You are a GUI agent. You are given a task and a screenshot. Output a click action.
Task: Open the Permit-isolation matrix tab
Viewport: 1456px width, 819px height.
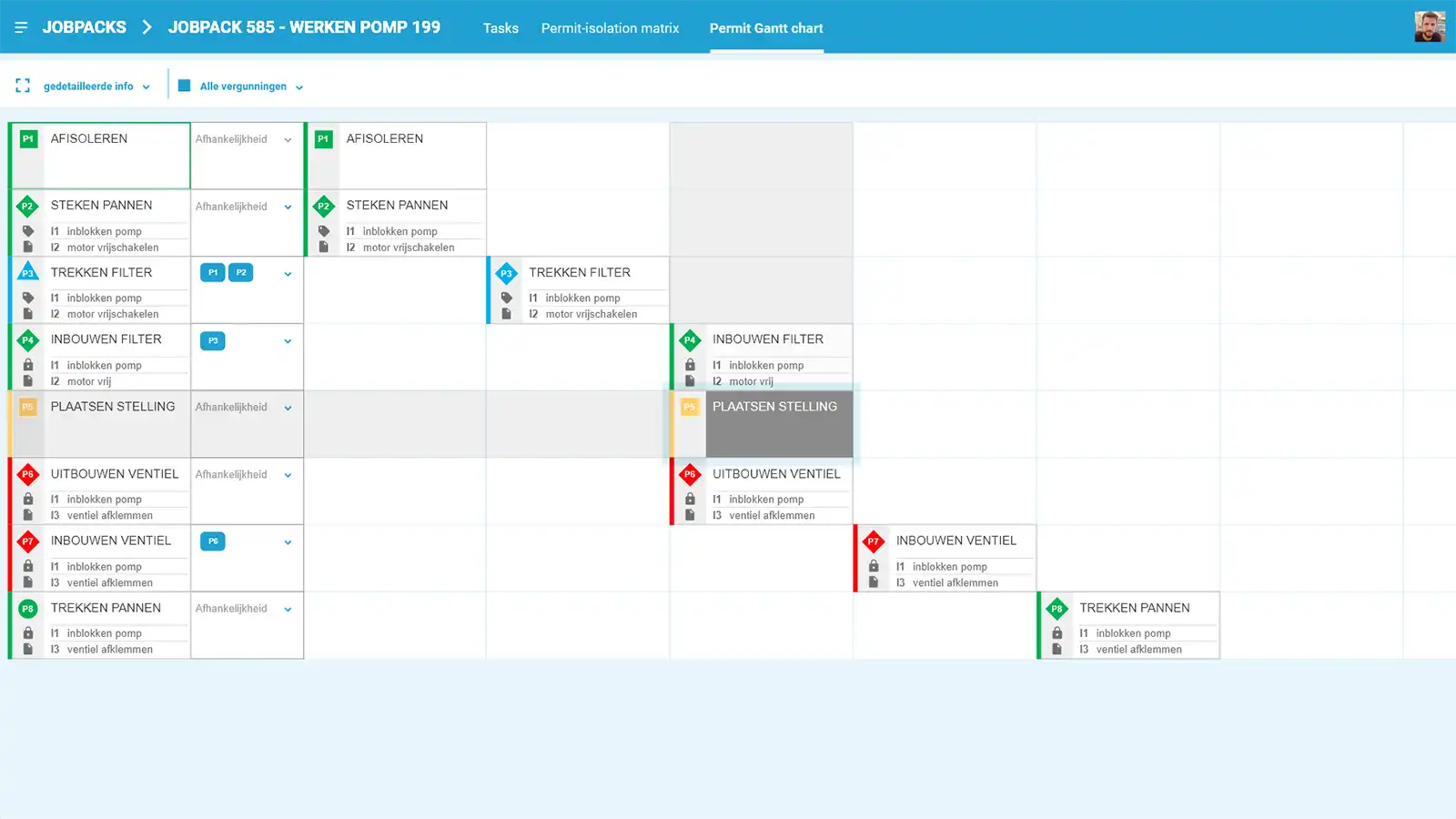[610, 28]
